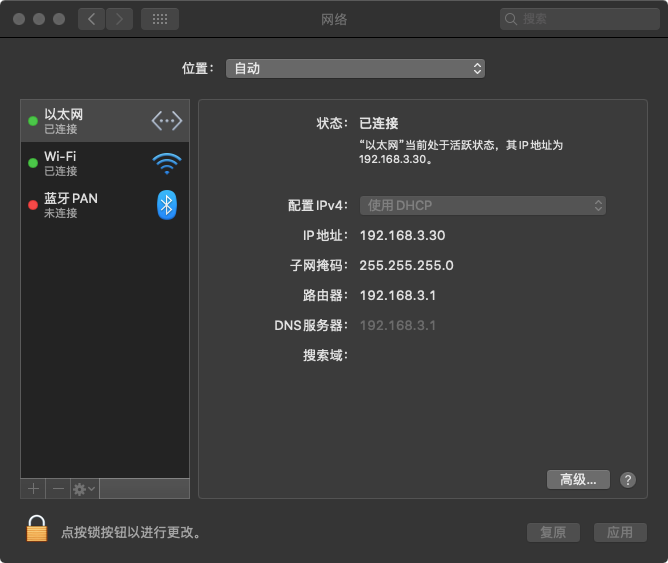Click the 状态 已连接 status text
This screenshot has width=668, height=563.
point(379,124)
